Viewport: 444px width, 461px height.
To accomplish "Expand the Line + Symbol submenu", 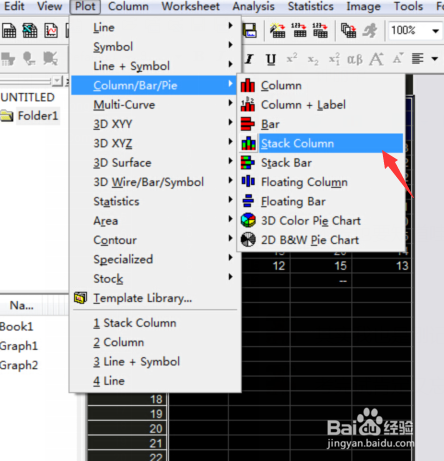I will click(156, 66).
